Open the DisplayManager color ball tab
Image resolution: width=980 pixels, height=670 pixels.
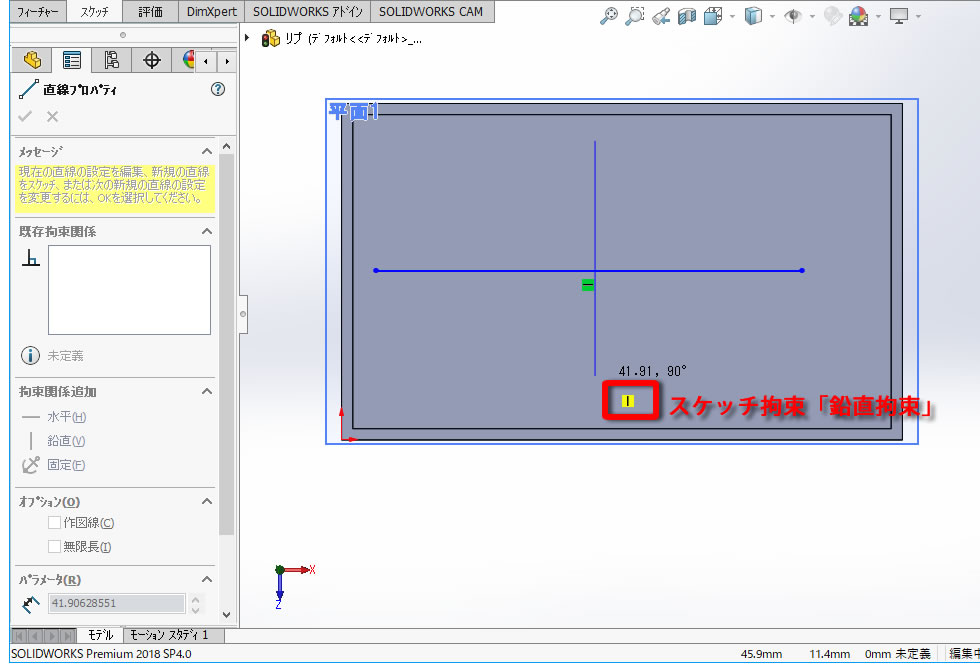click(x=188, y=60)
